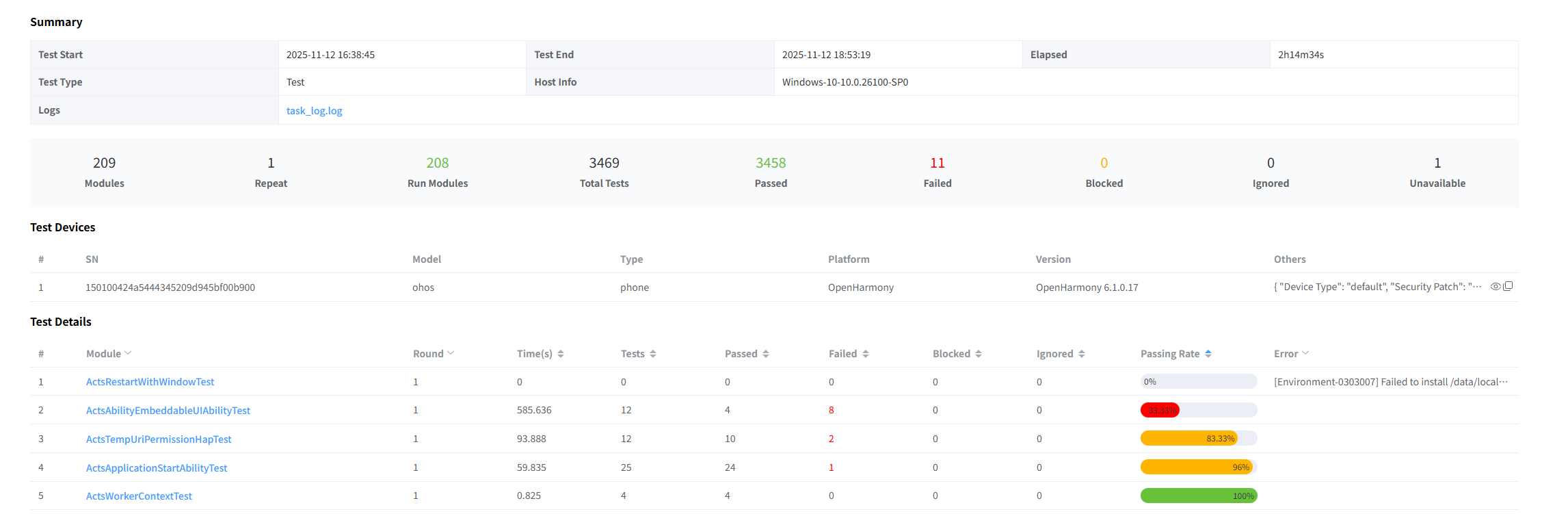The image size is (1568, 514).
Task: Toggle the Passing Rate sort order icon
Action: 1208,354
